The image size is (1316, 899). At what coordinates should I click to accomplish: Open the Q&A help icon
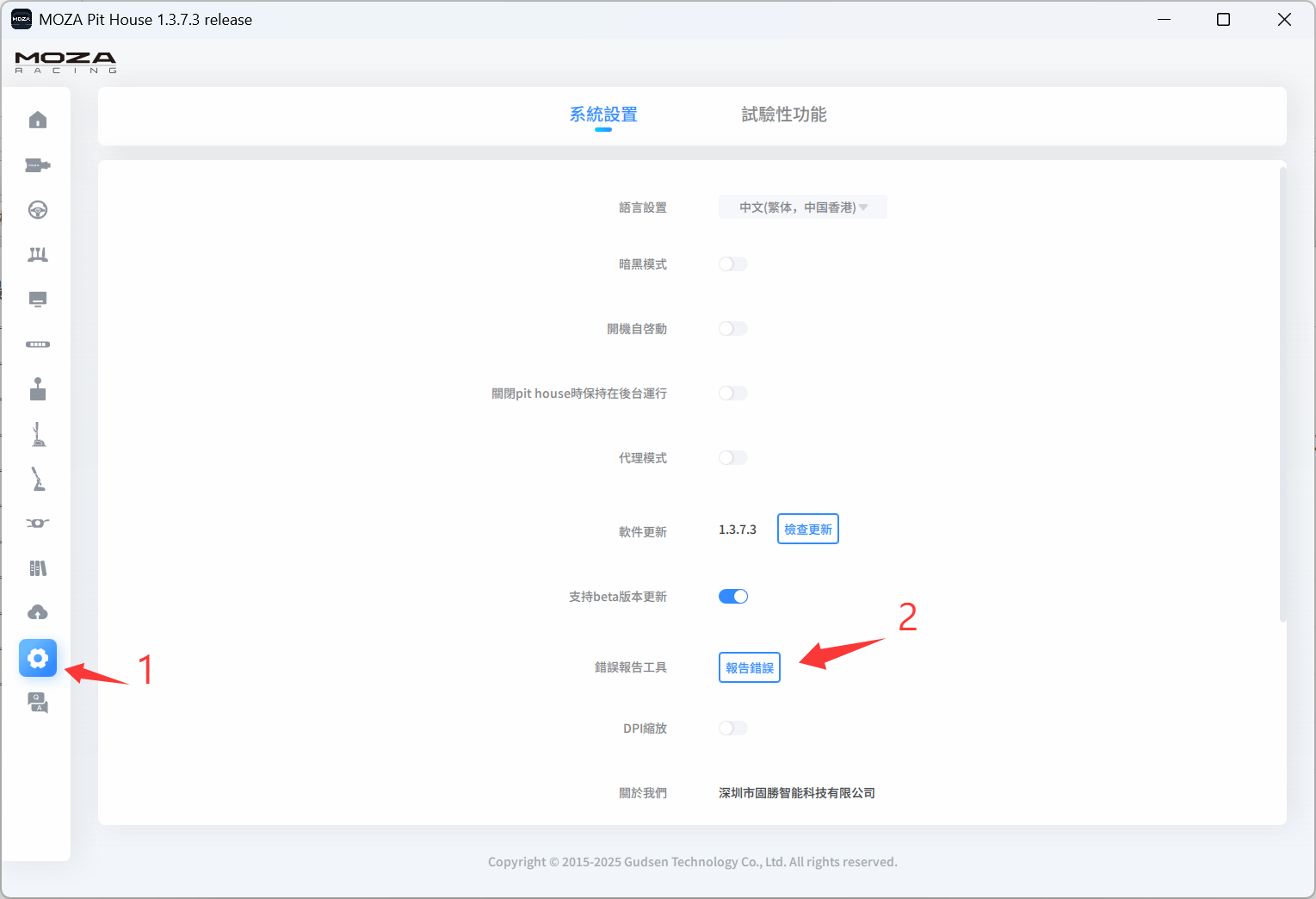point(38,703)
